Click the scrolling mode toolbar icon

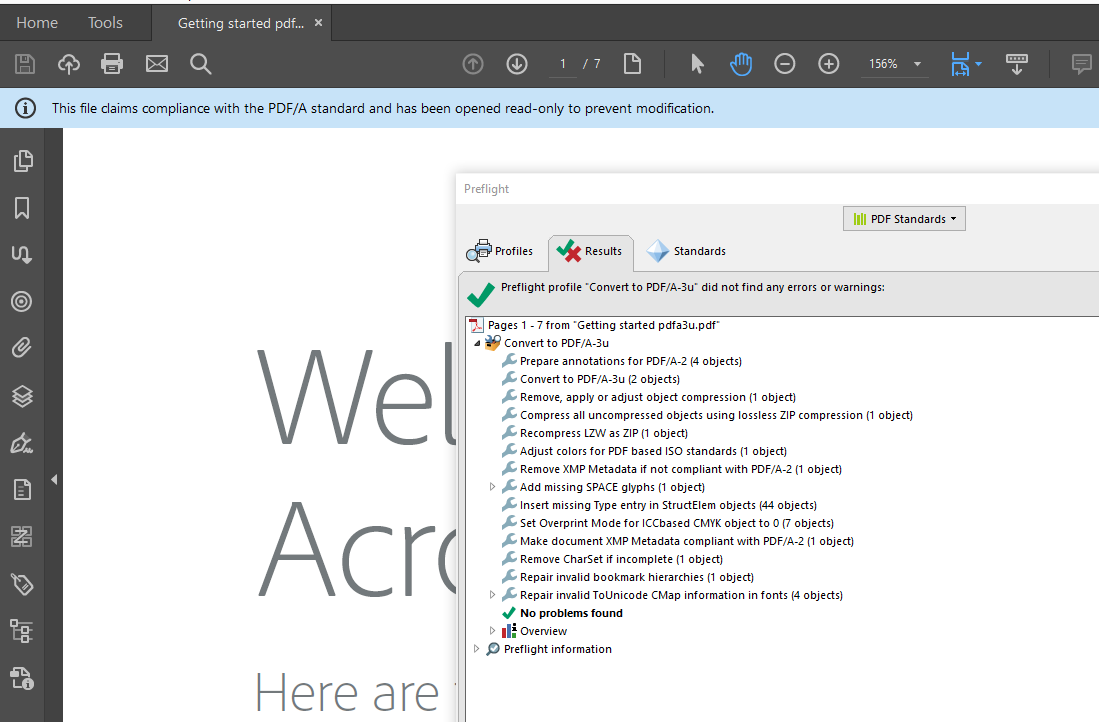1017,64
